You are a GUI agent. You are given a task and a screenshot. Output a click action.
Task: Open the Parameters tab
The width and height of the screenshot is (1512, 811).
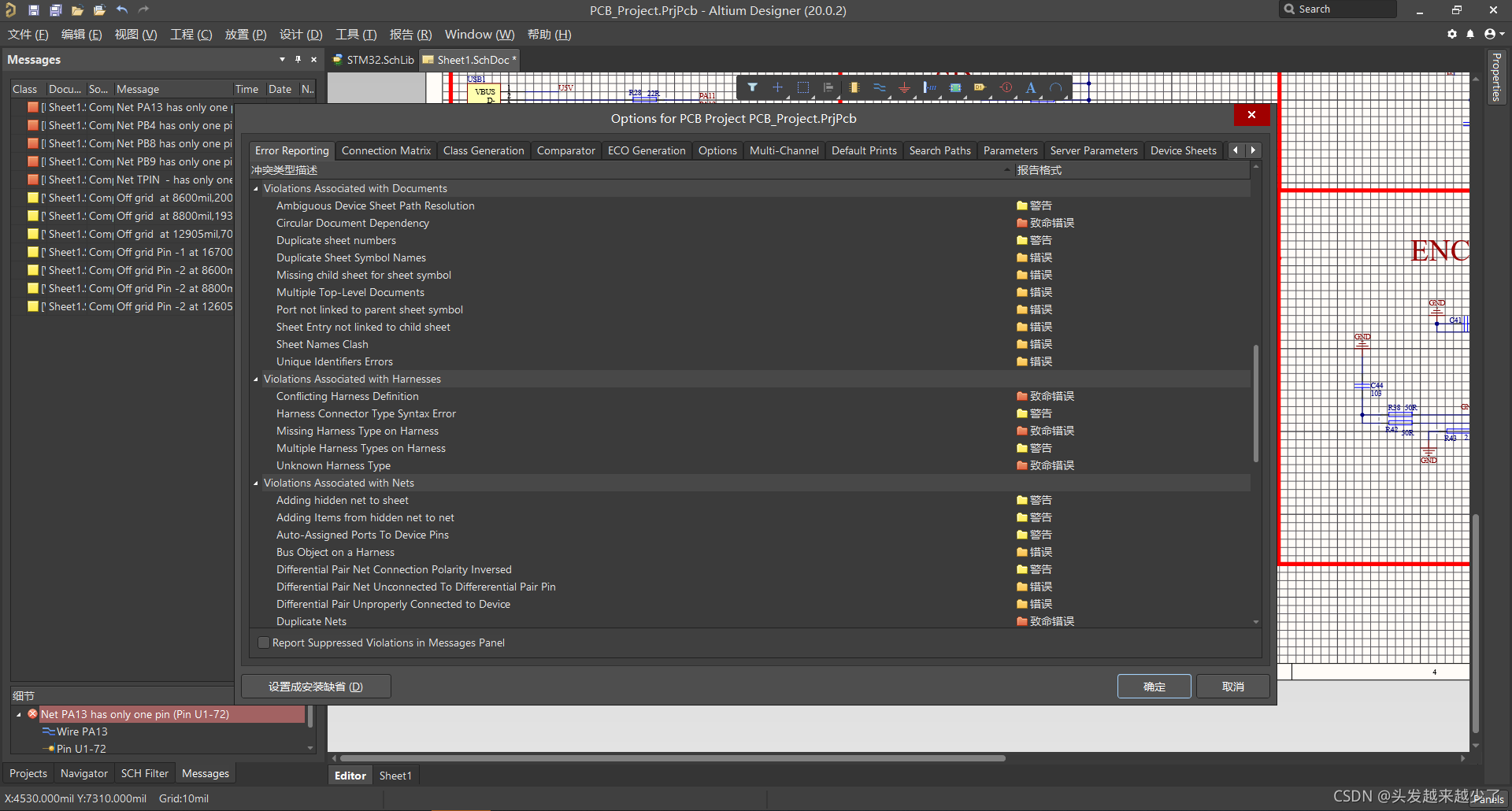(1010, 150)
